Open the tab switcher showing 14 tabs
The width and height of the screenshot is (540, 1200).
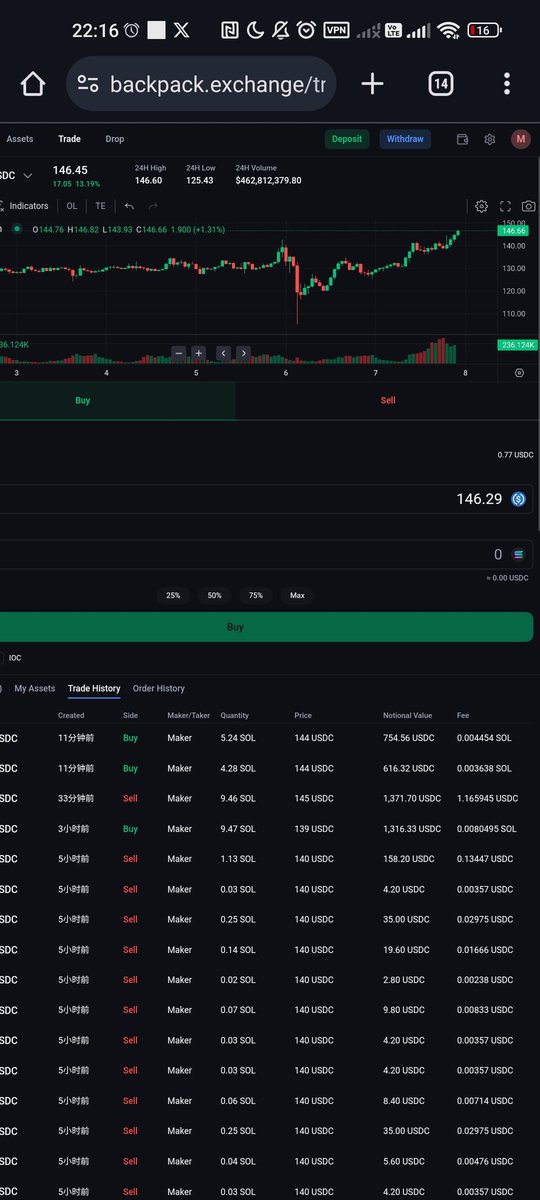[441, 84]
